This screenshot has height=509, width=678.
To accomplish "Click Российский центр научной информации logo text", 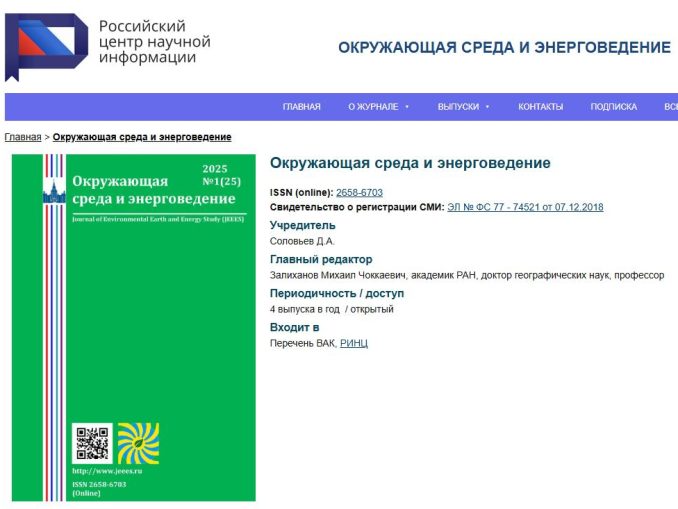I will point(154,41).
